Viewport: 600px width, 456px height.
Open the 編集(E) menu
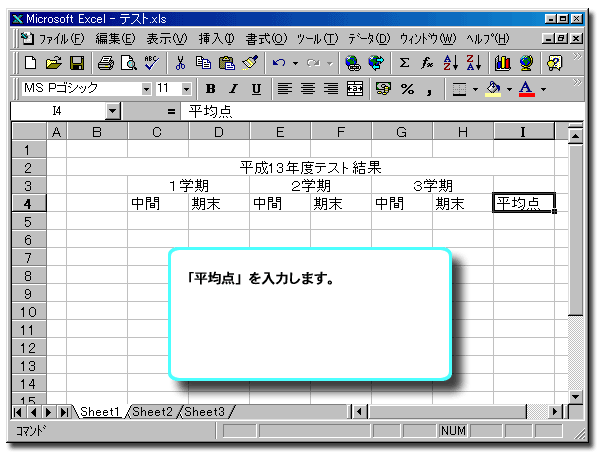tap(115, 39)
